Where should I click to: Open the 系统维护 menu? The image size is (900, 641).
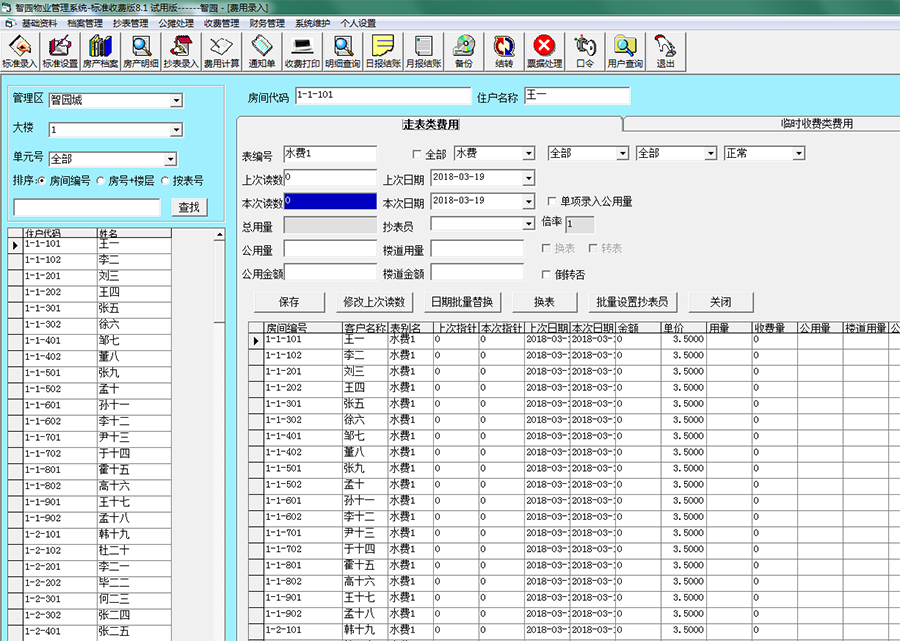[x=312, y=24]
